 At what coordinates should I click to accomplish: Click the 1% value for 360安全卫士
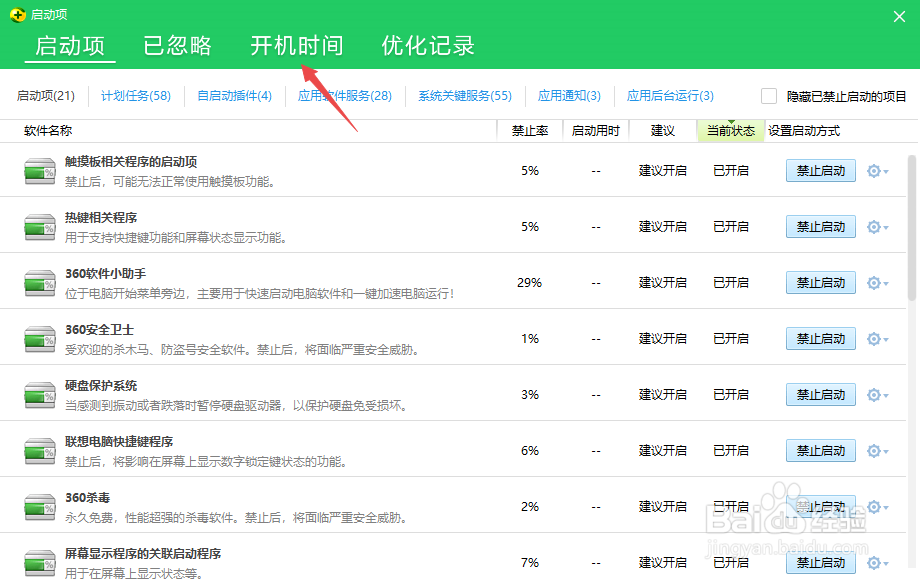click(530, 339)
